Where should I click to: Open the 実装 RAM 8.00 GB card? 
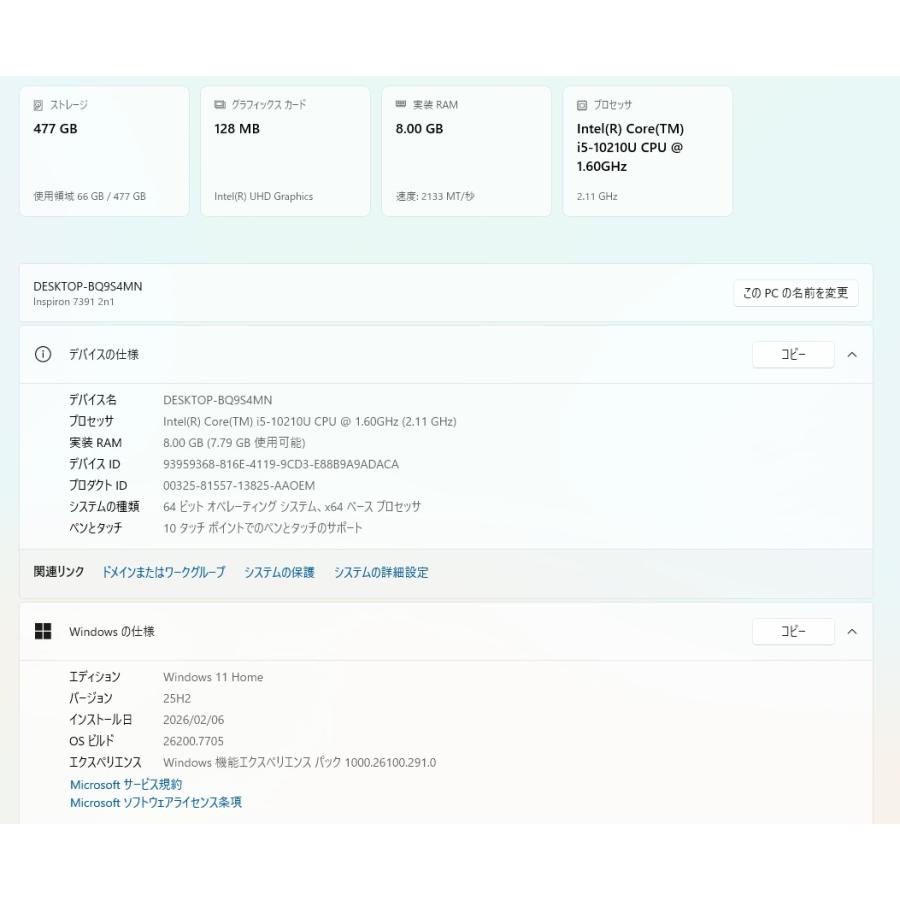(467, 152)
